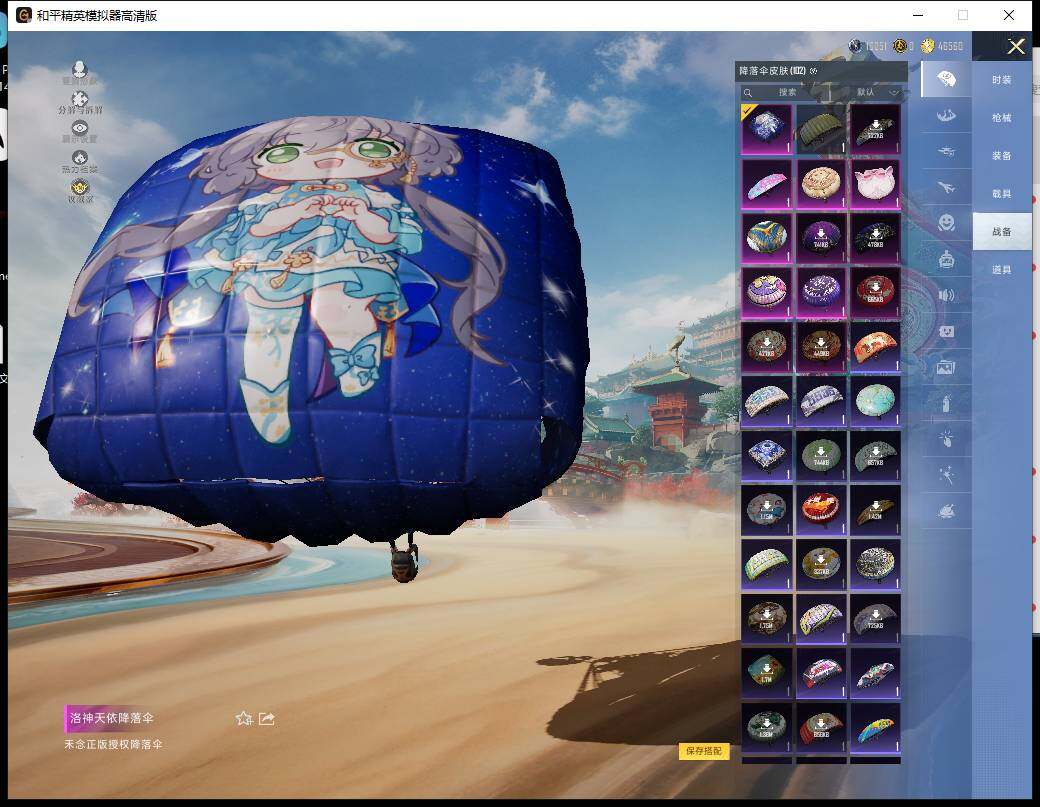Viewport: 1040px width, 807px height.
Task: Switch to the 时装 tab
Action: [x=1002, y=80]
